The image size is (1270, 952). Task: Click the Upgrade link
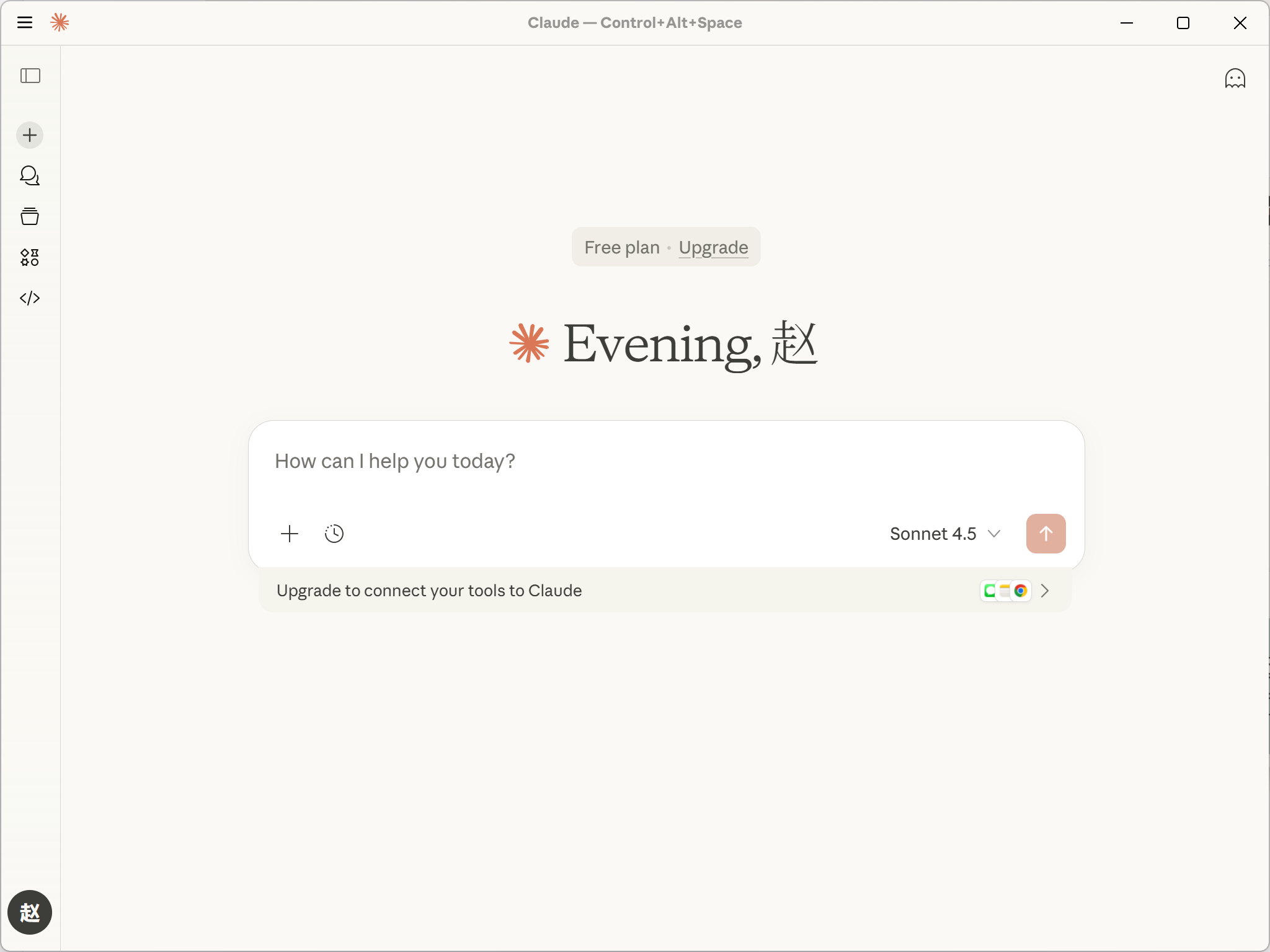coord(713,247)
